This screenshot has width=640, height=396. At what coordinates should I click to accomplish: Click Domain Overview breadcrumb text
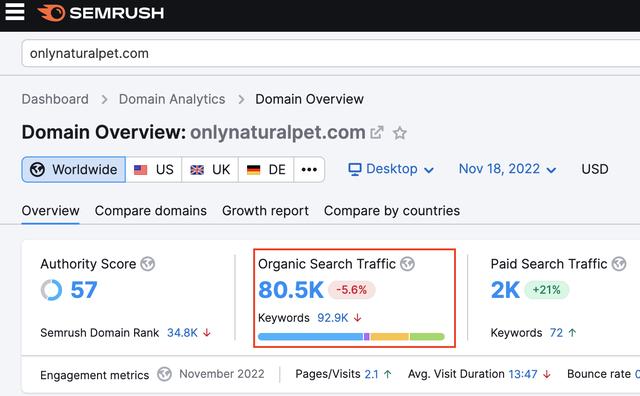coord(309,99)
